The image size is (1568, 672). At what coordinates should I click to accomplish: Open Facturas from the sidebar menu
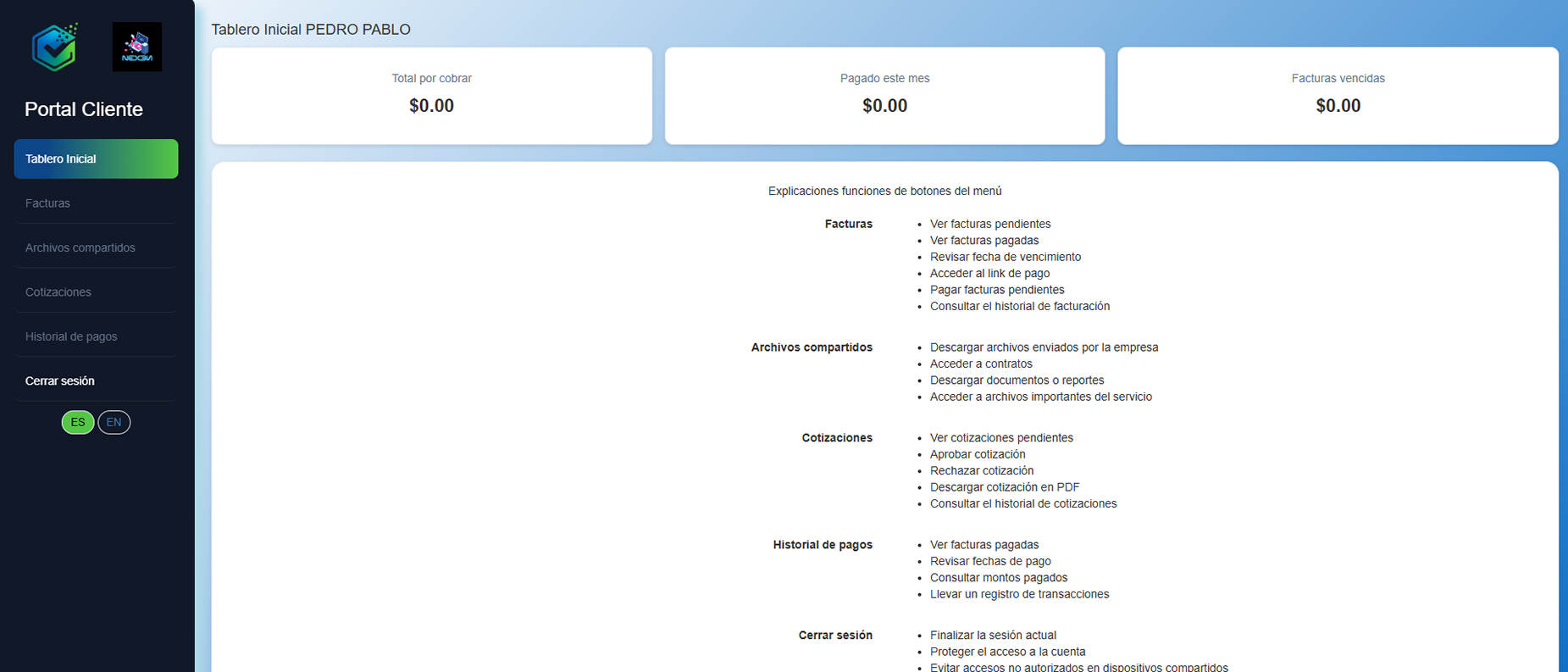point(47,203)
